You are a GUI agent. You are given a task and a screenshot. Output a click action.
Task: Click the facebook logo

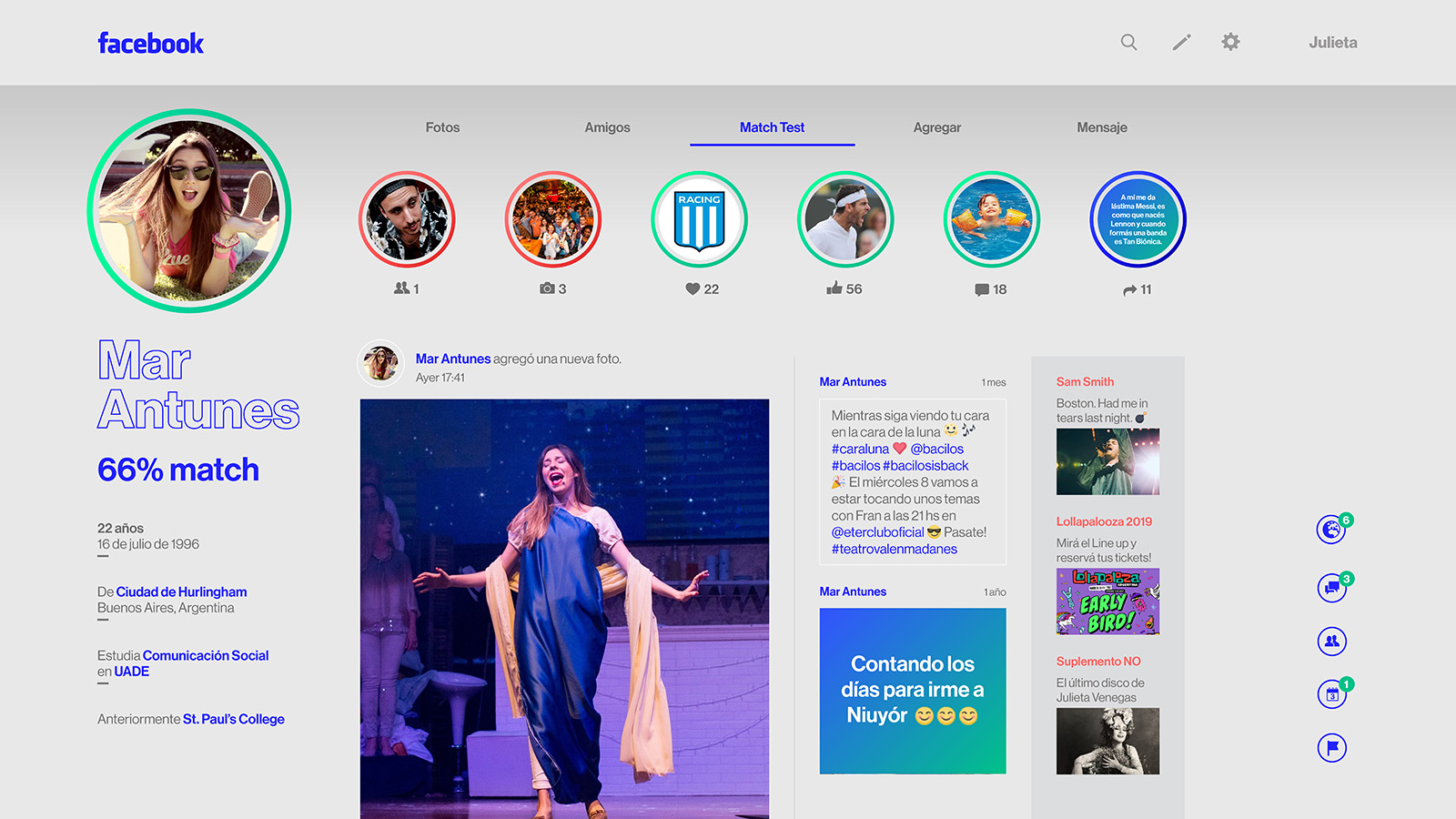point(150,43)
